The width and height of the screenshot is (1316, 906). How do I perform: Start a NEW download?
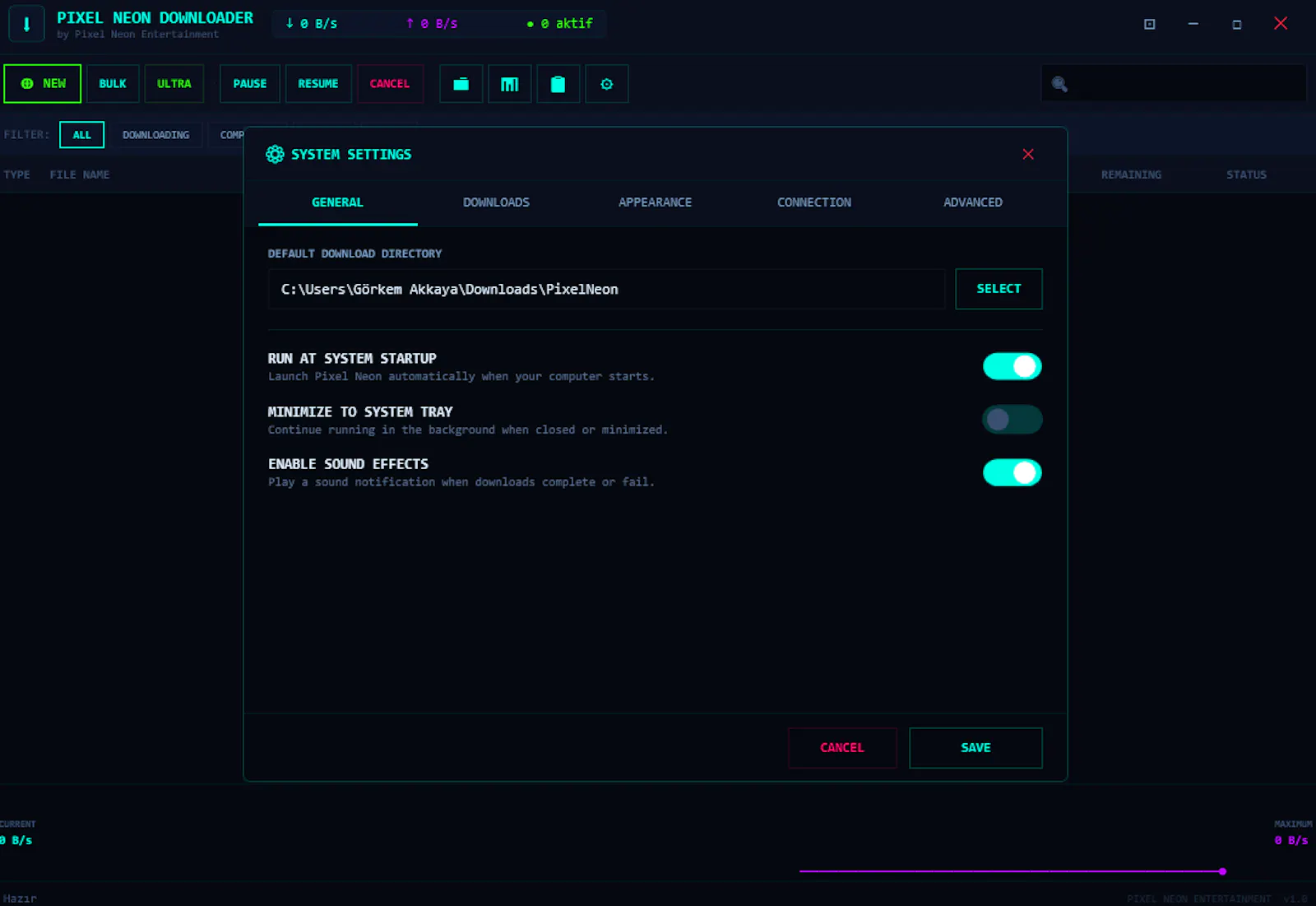tap(43, 84)
